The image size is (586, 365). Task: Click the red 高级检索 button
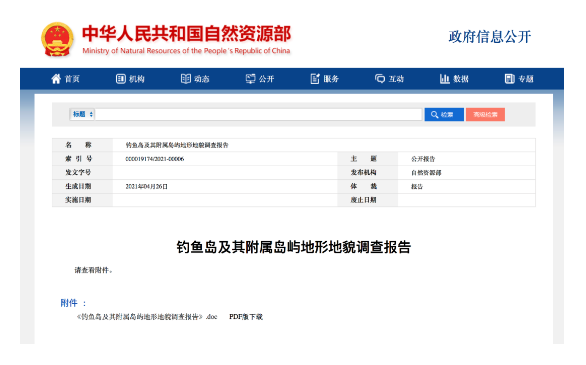point(485,115)
